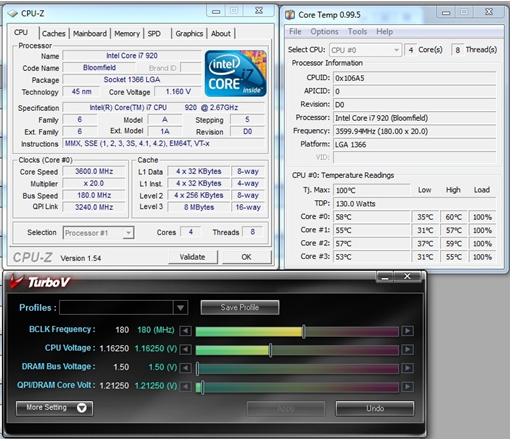Click the Core Temp title bar icon
Viewport: 512px width, 441px height.
pos(290,15)
